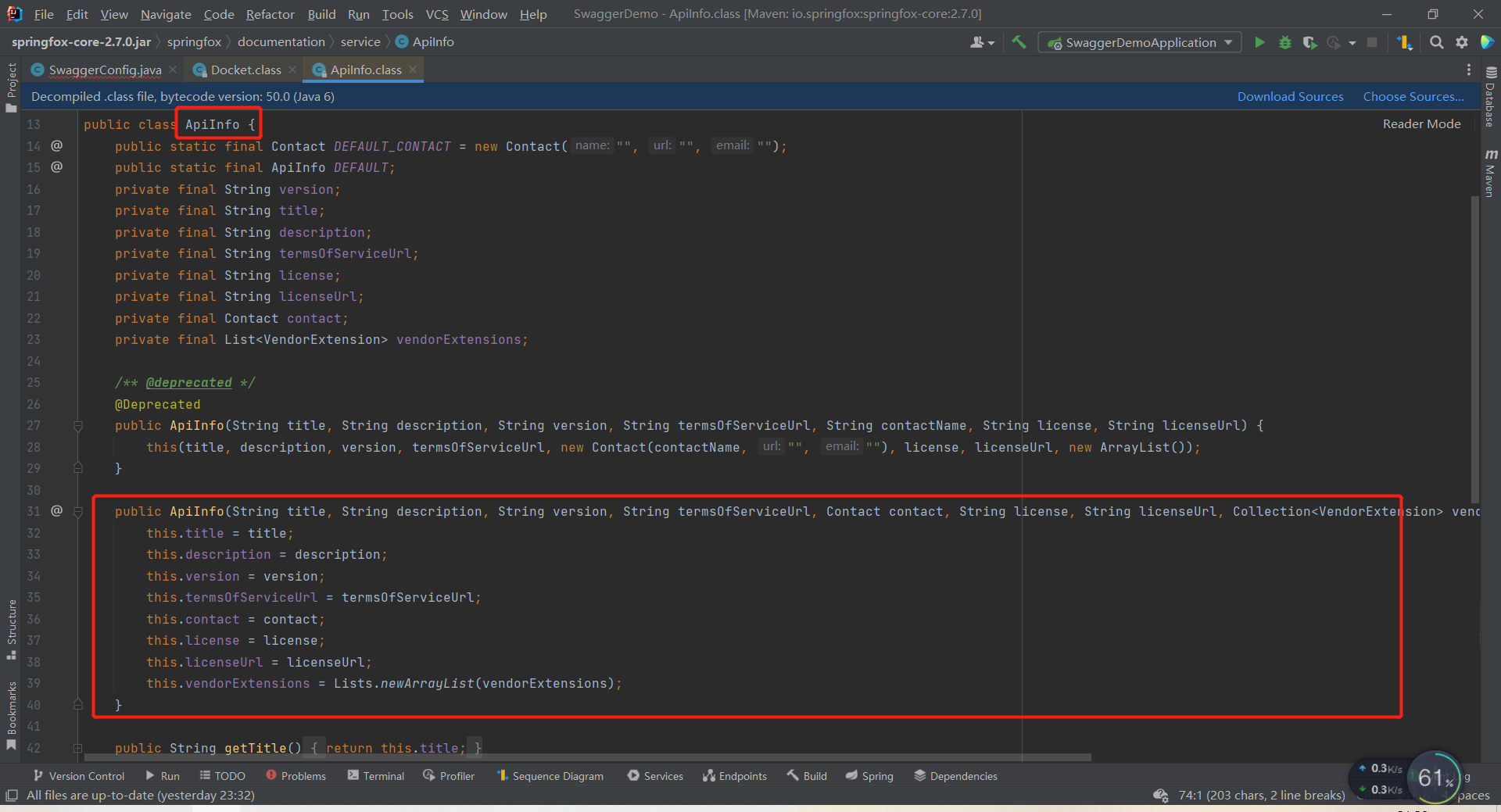Open the Terminal tool window

click(376, 776)
